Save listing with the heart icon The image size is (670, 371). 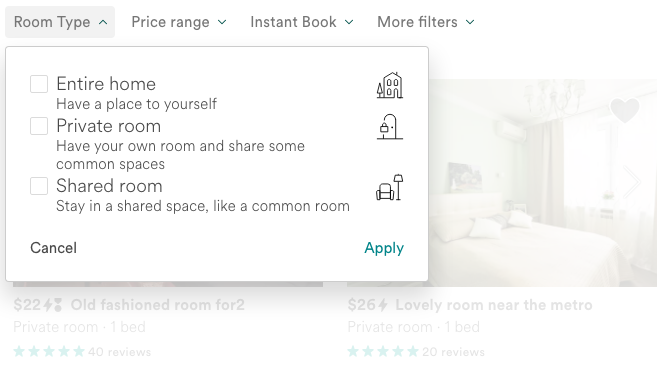point(625,110)
